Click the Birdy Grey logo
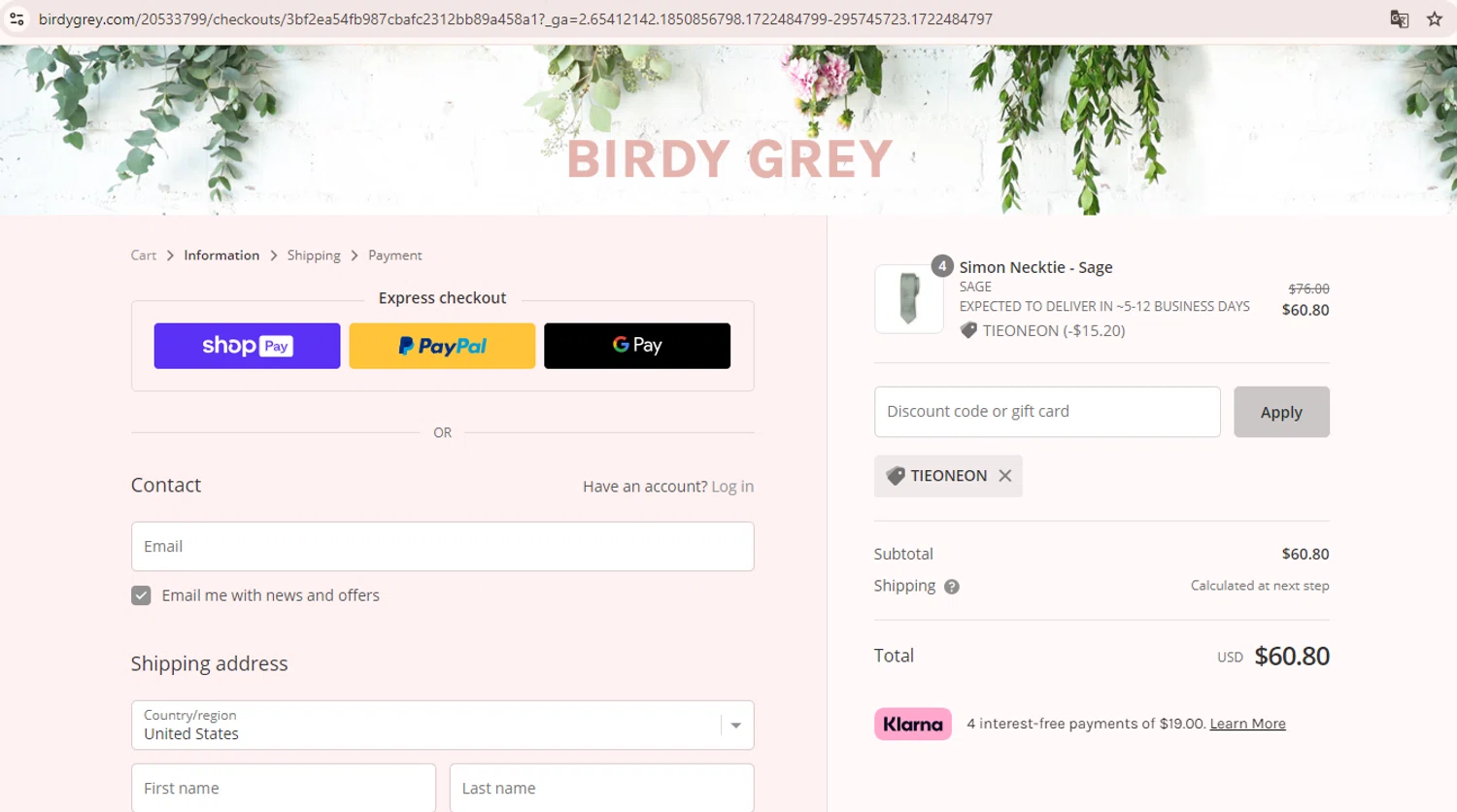 pos(729,159)
